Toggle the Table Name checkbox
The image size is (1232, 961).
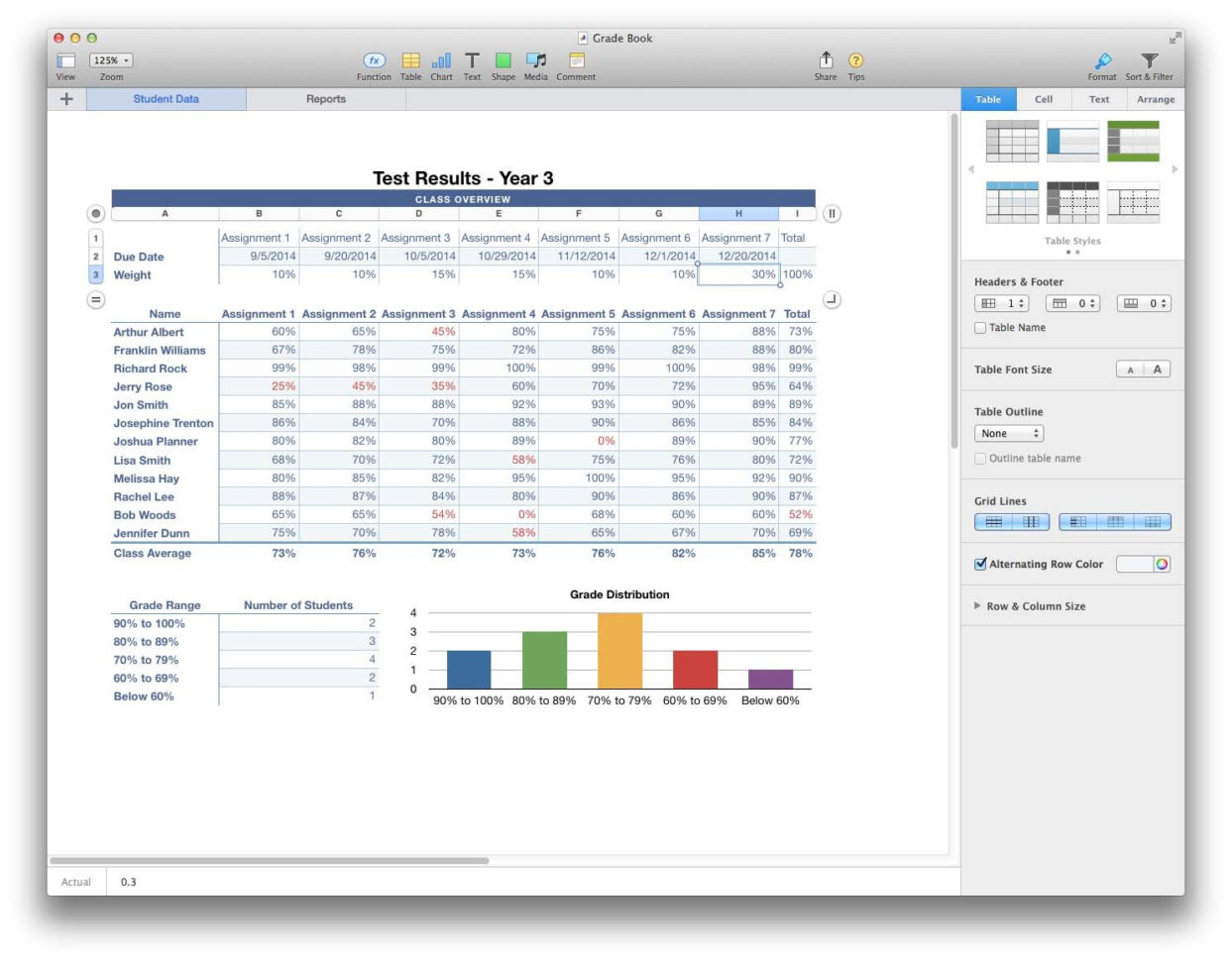tap(980, 327)
